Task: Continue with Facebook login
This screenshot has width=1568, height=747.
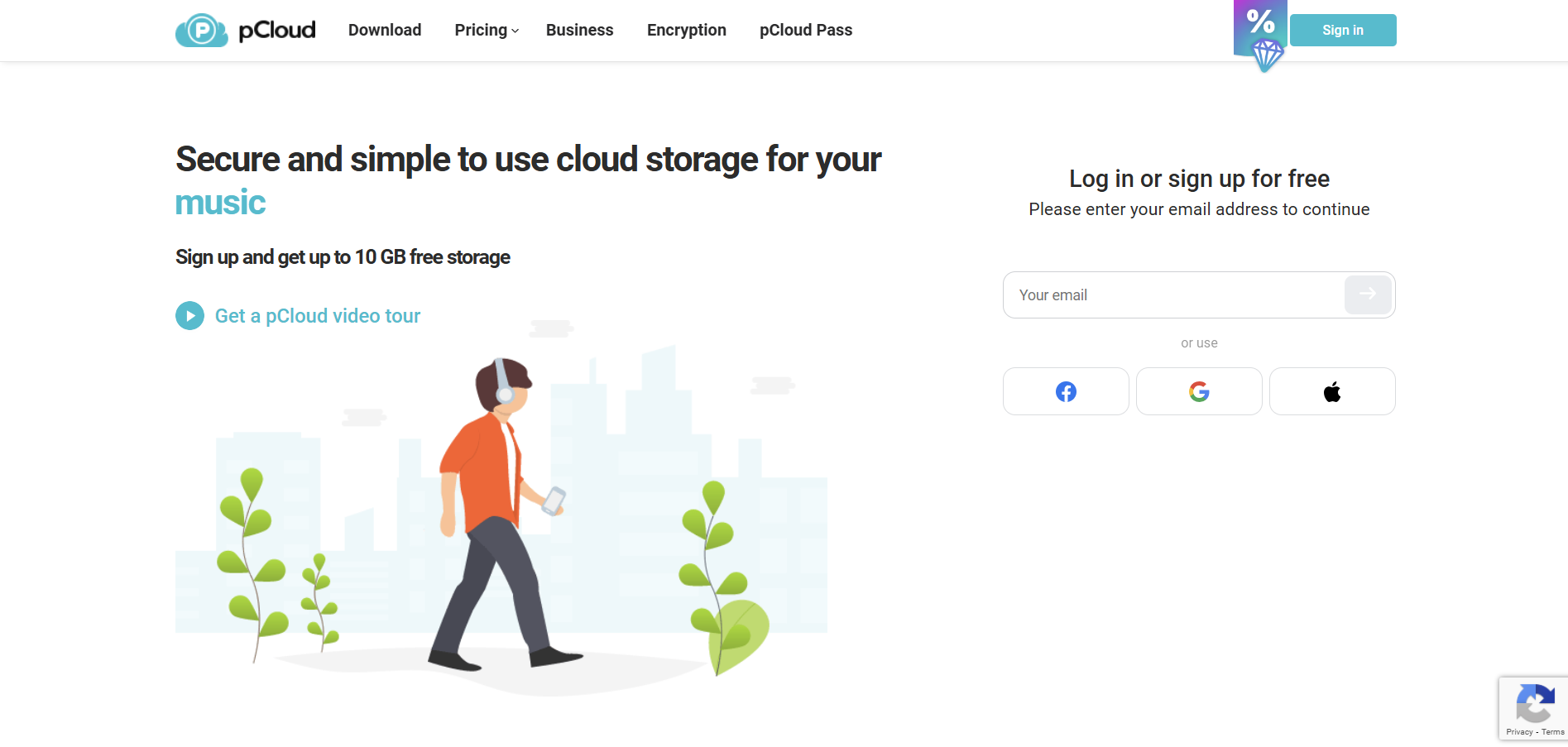Action: [1066, 391]
